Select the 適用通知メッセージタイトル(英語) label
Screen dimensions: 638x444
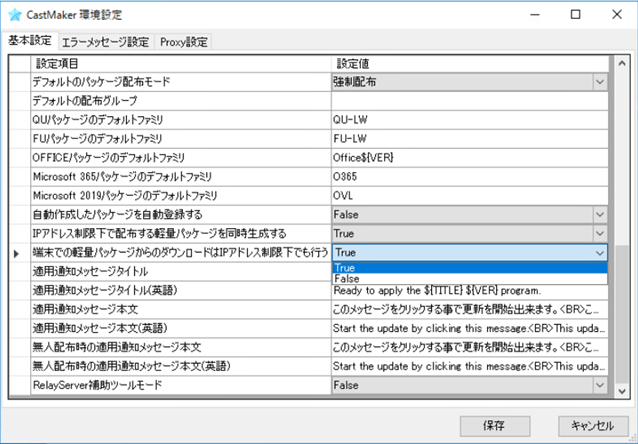tap(105, 291)
